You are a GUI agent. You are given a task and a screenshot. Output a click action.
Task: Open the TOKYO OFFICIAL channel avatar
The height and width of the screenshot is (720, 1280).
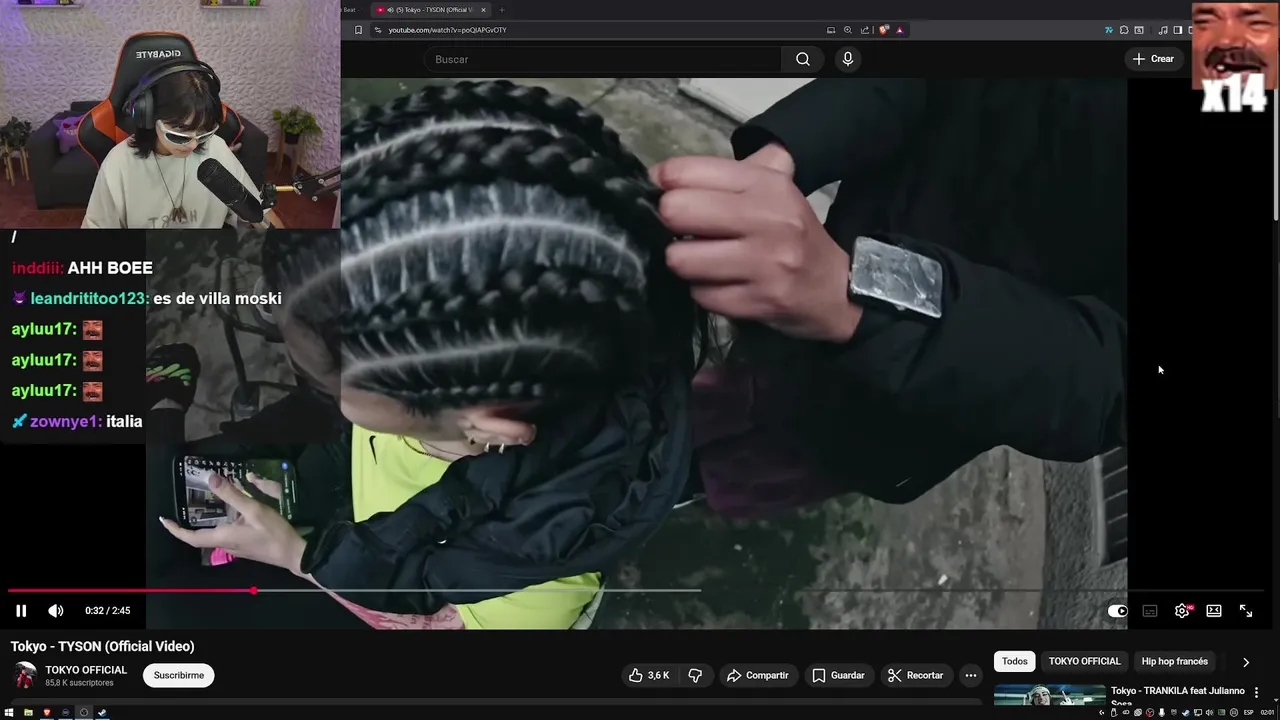[x=25, y=675]
